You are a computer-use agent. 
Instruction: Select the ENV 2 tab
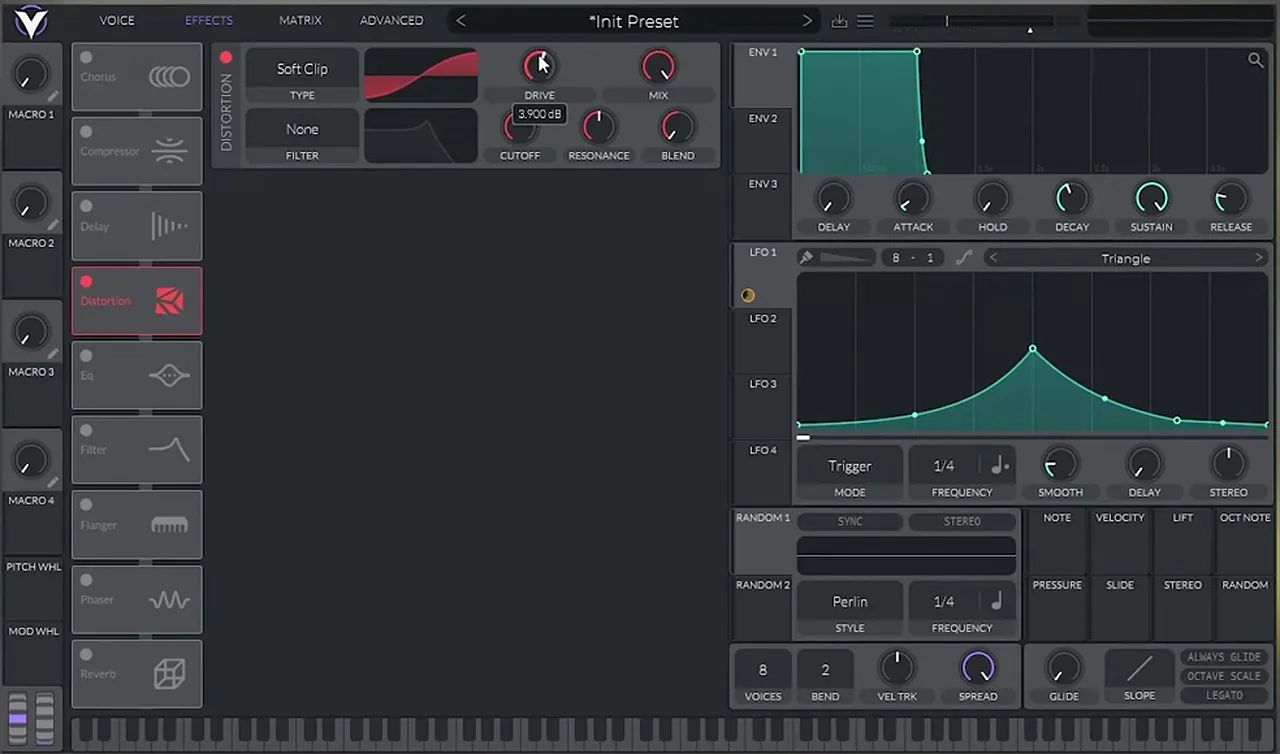coord(763,118)
